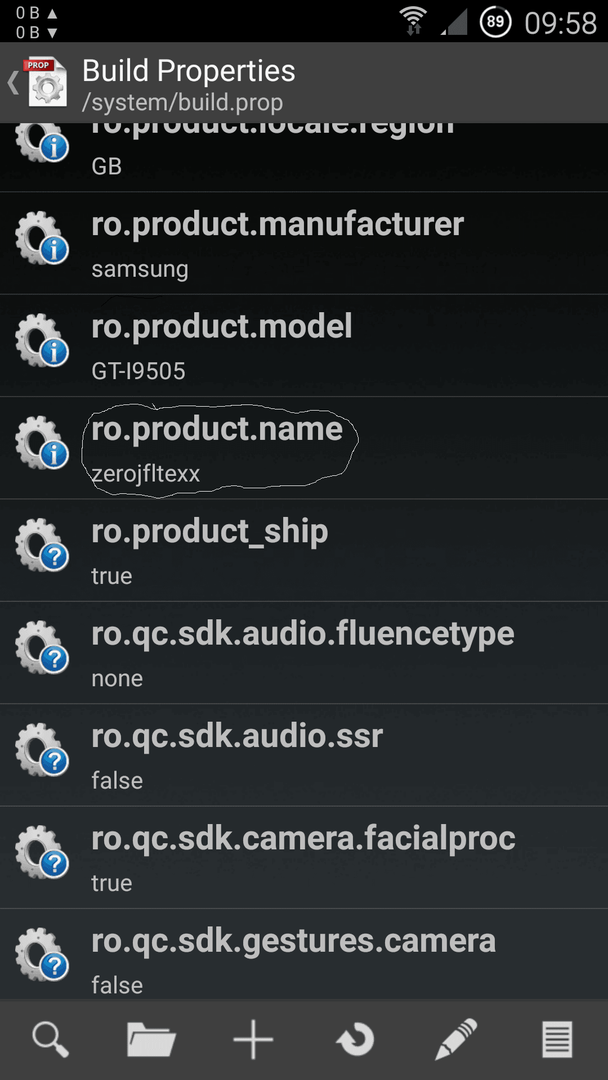Select ro.qc.sdk.gestures.camera property

[x=304, y=954]
